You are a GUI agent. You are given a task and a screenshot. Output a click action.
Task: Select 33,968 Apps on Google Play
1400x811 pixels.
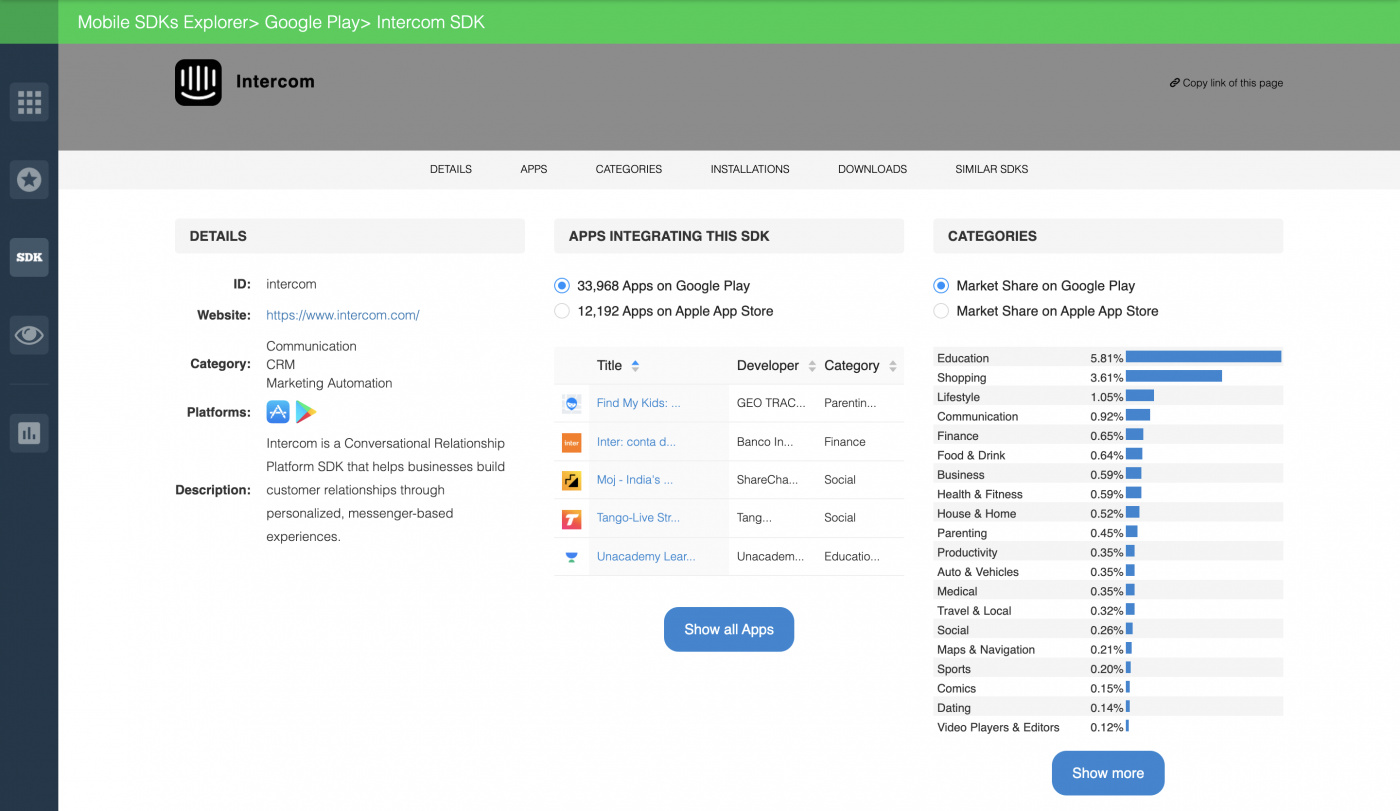point(562,285)
